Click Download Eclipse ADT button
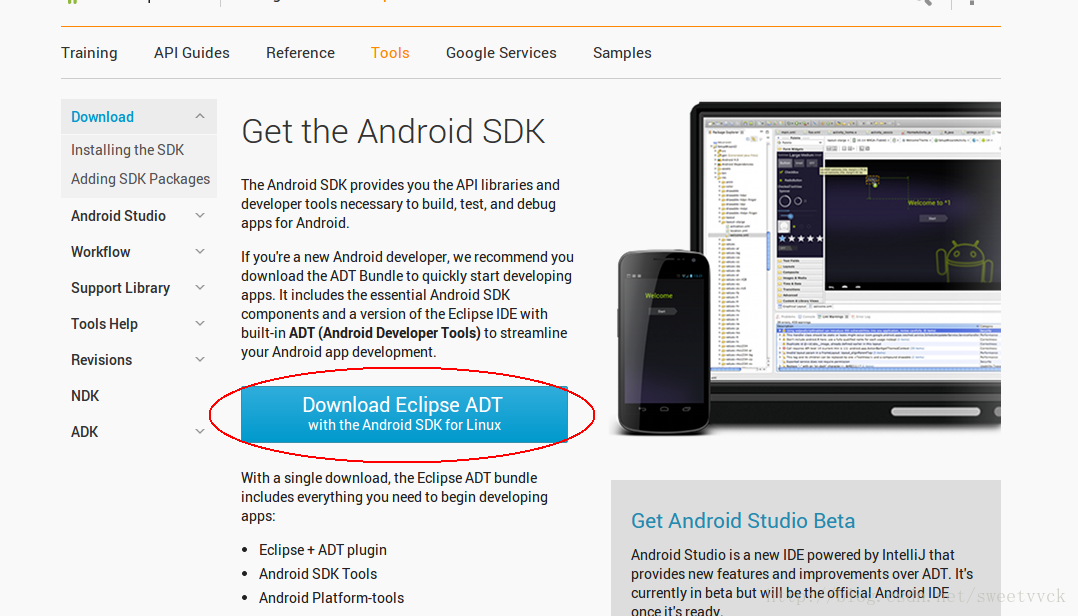This screenshot has height=616, width=1078. click(404, 414)
